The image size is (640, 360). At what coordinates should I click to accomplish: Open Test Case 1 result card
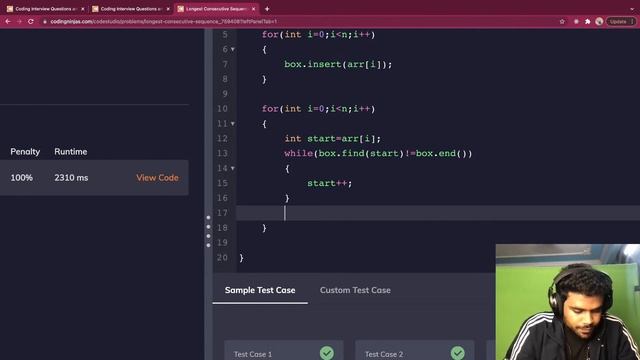(x=284, y=351)
